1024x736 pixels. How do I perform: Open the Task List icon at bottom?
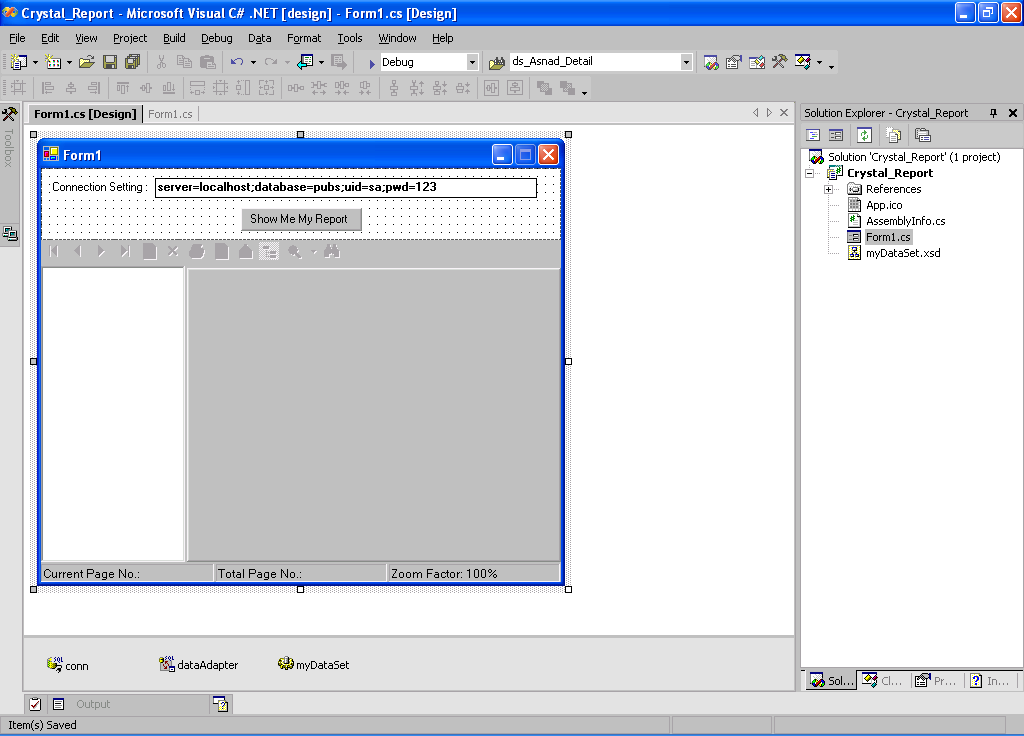35,704
